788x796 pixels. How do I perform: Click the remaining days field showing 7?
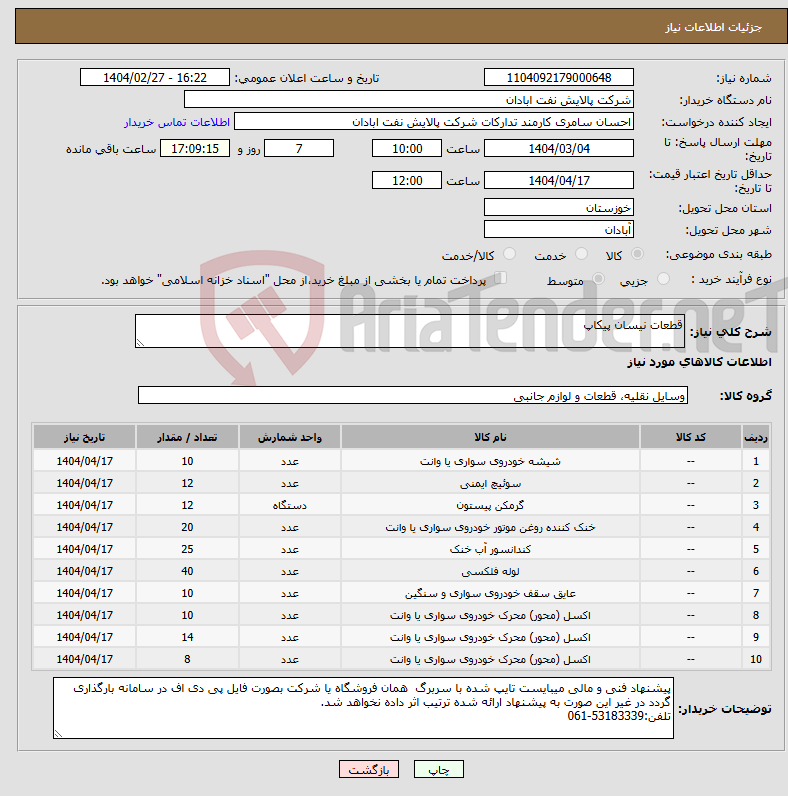tap(299, 149)
